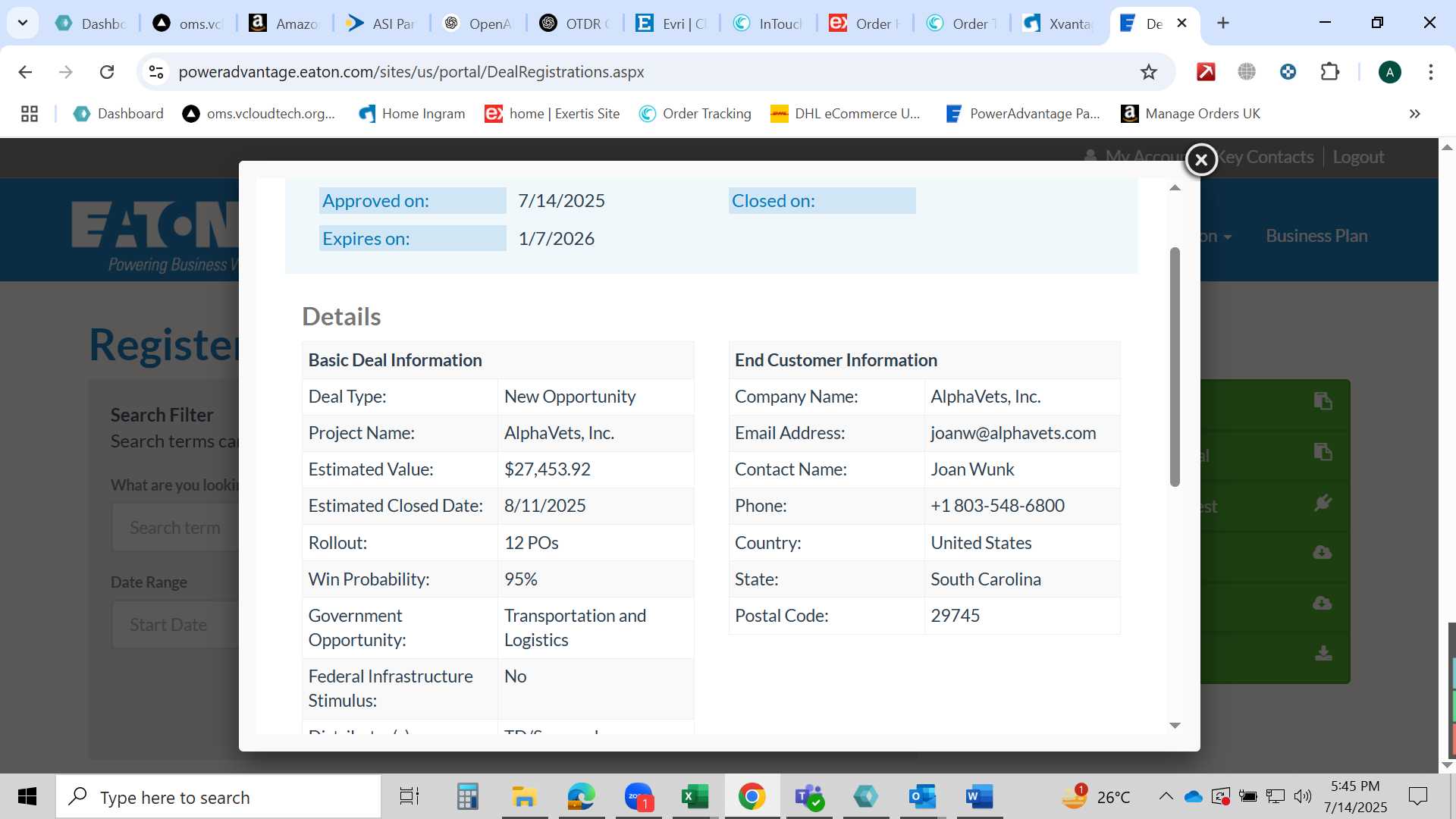Select the Estimated Value $27,453.92

(547, 469)
